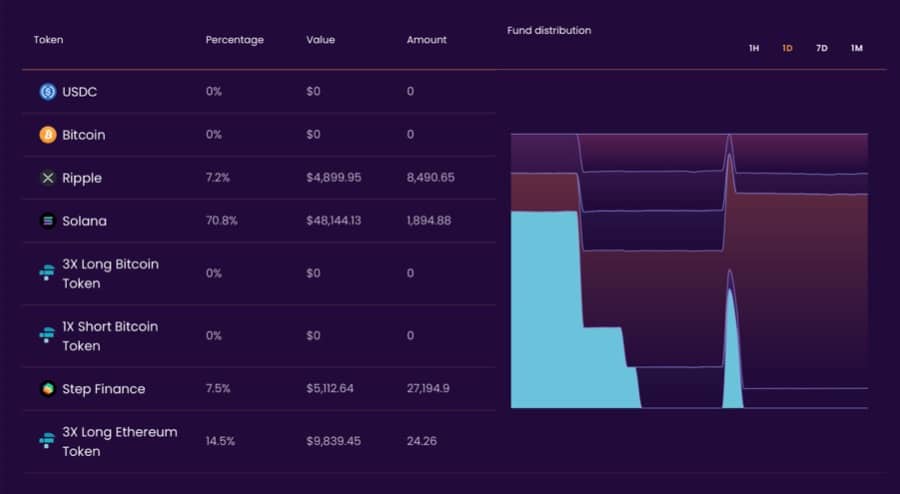Viewport: 900px width, 494px height.
Task: Click the orange Bitcoin logo icon
Action: [x=47, y=135]
